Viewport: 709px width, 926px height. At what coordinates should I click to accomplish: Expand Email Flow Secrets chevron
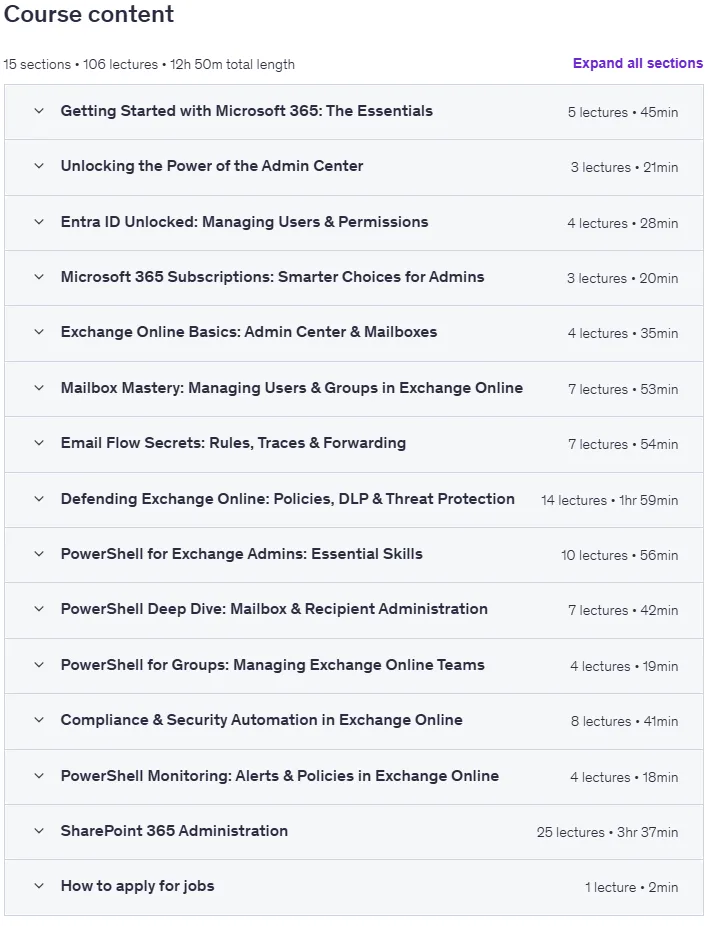click(x=39, y=443)
